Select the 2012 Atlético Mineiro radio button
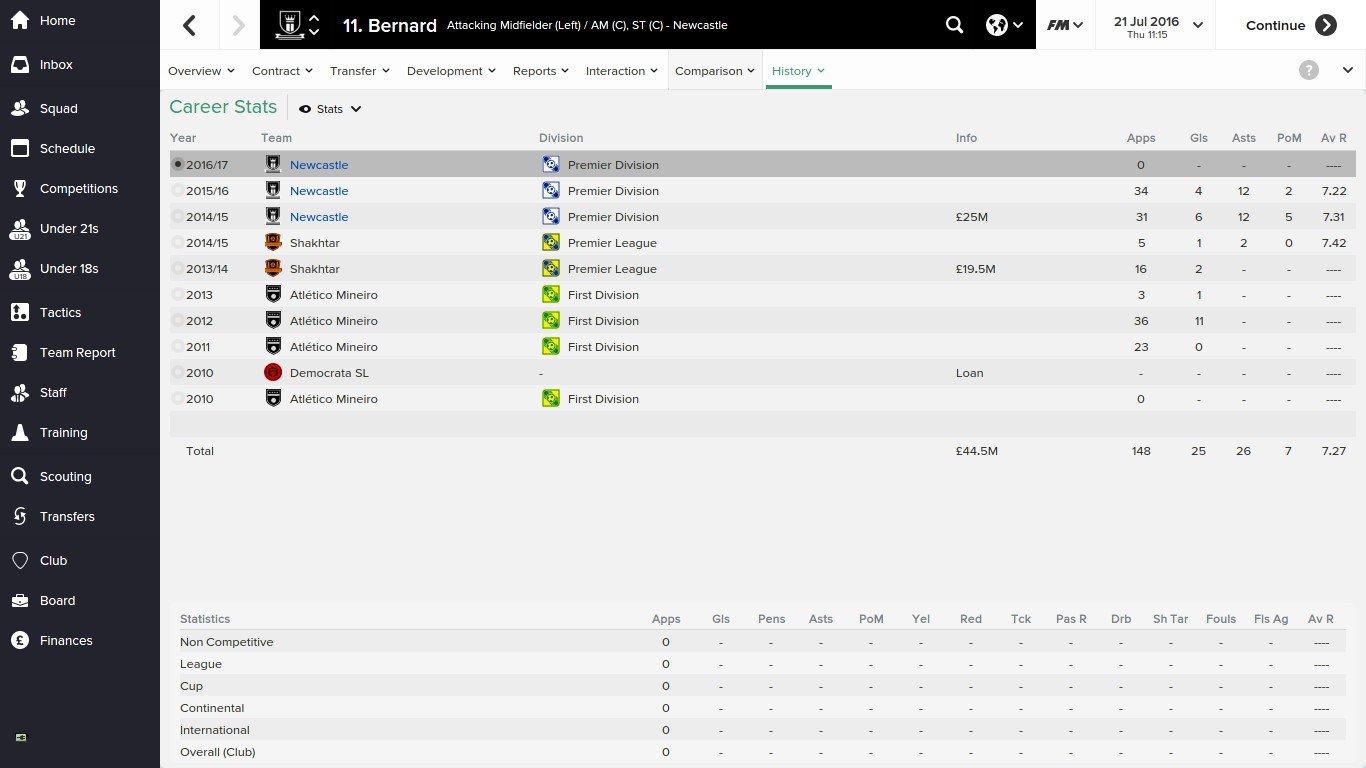Viewport: 1366px width, 768px height. tap(178, 321)
